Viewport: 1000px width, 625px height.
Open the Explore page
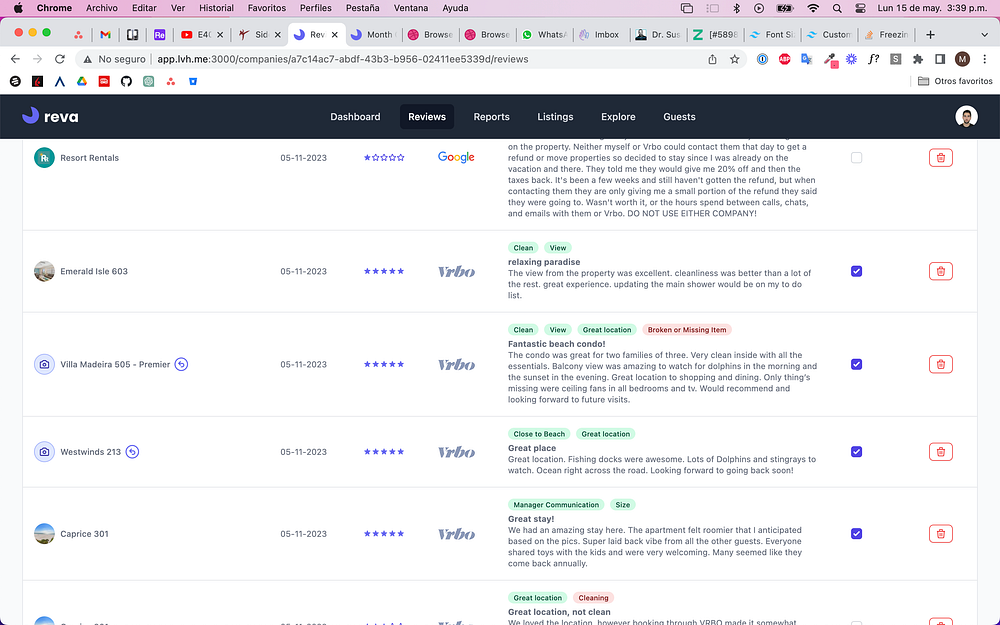pos(618,117)
